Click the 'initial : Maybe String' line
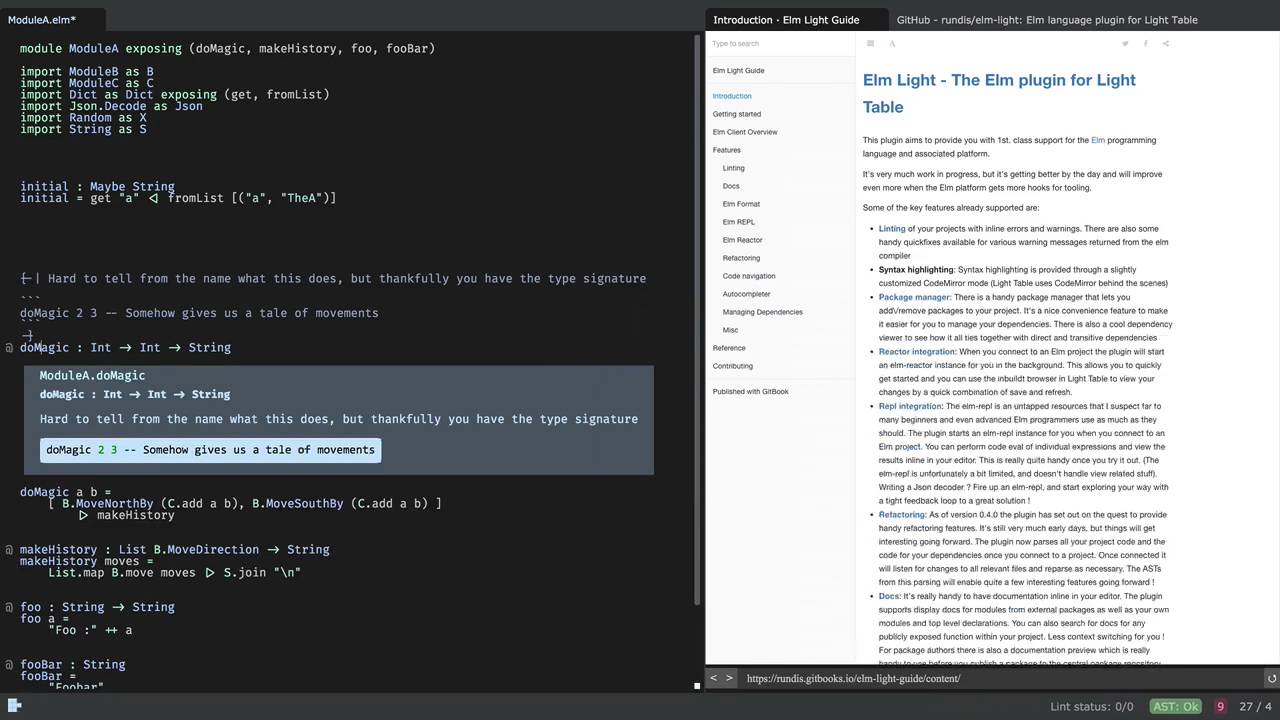This screenshot has width=1280, height=720. click(97, 187)
